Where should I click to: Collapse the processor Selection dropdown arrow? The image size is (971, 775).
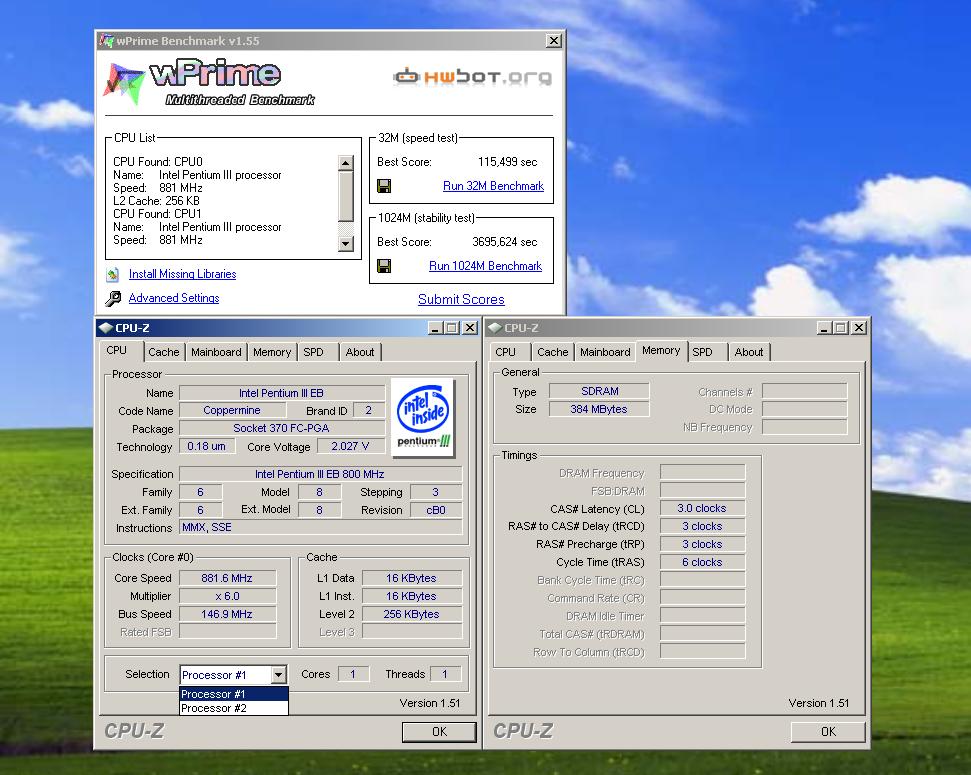tap(279, 675)
